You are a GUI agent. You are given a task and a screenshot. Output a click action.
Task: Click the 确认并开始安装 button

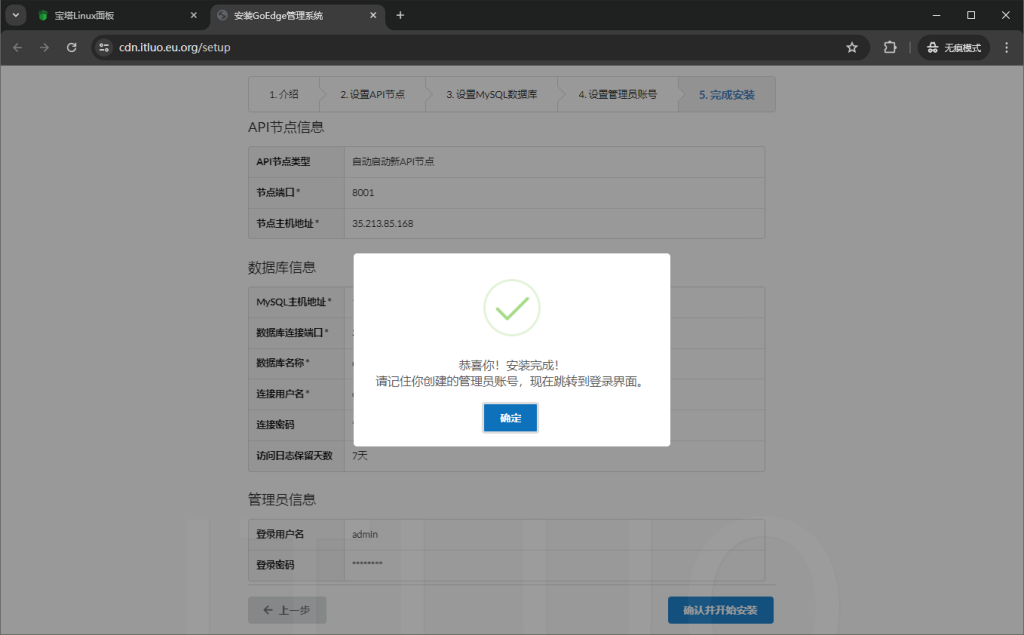(720, 610)
